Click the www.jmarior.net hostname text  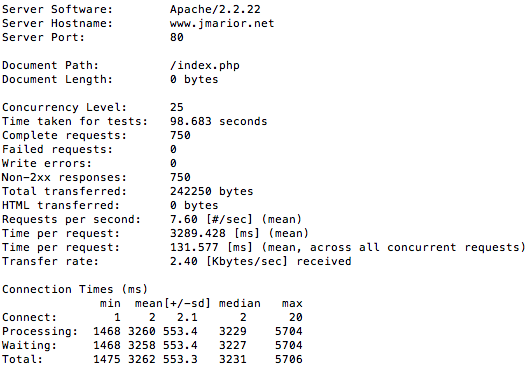(222, 23)
